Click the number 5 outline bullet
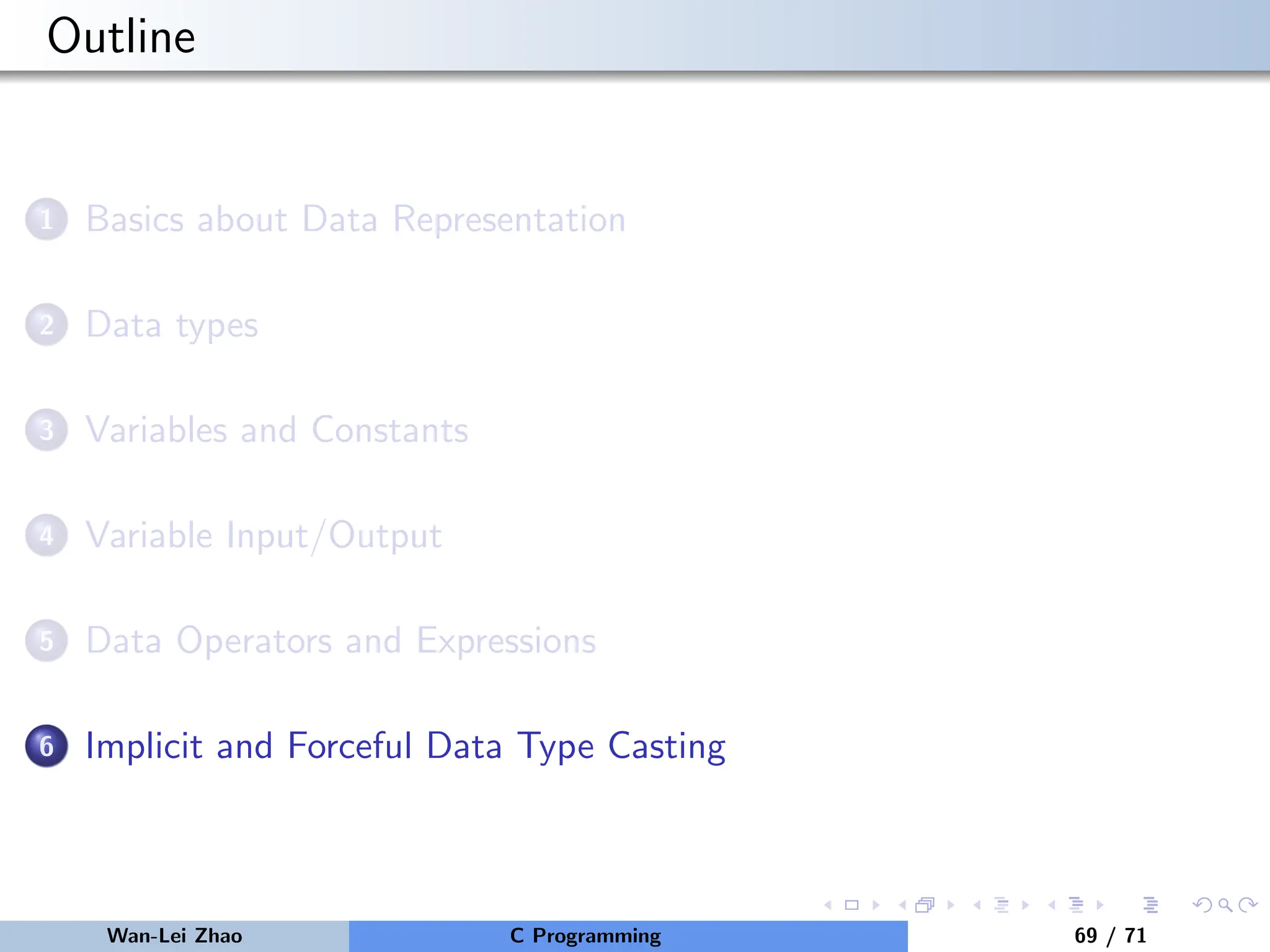 point(47,640)
